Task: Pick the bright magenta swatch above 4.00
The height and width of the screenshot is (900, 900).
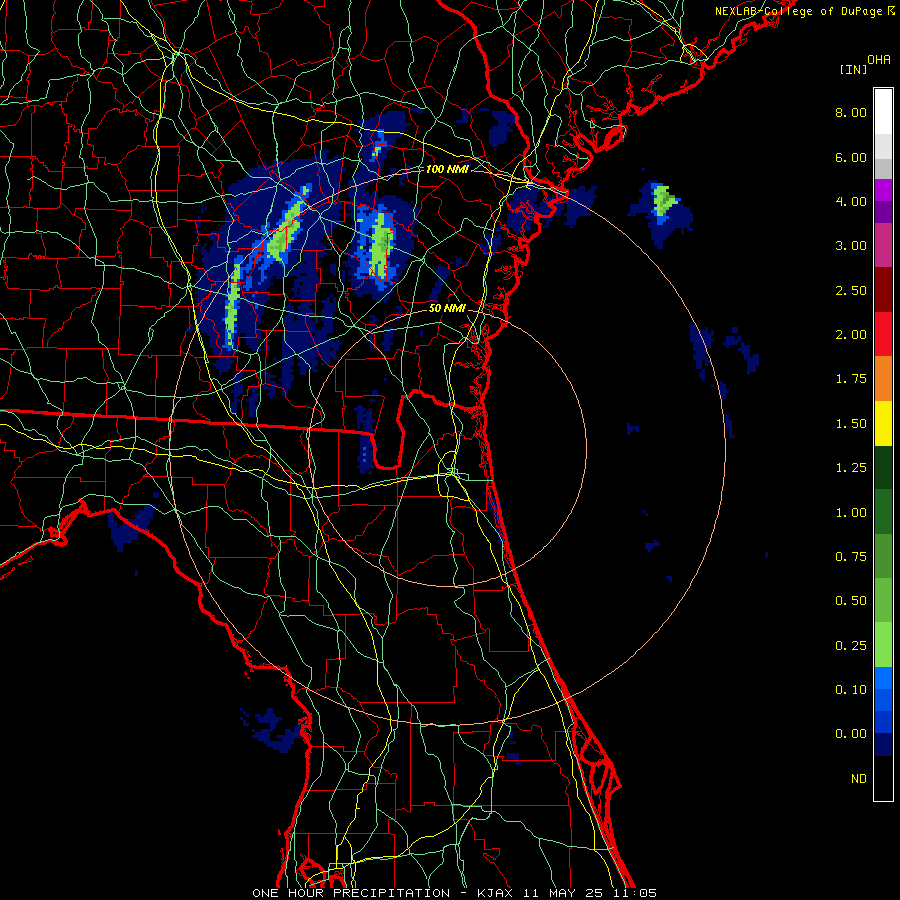Action: 883,190
